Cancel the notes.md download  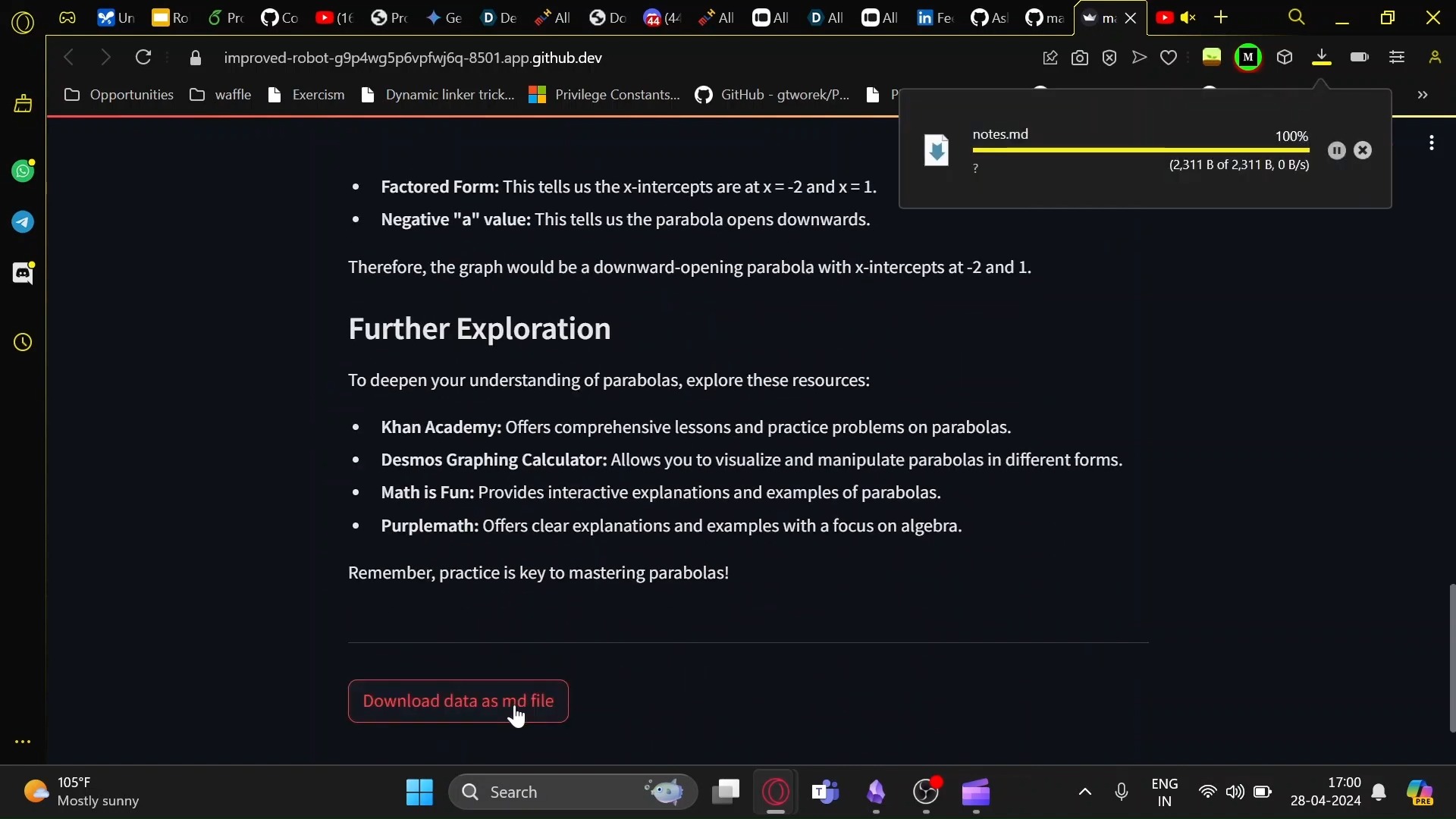[x=1363, y=151]
